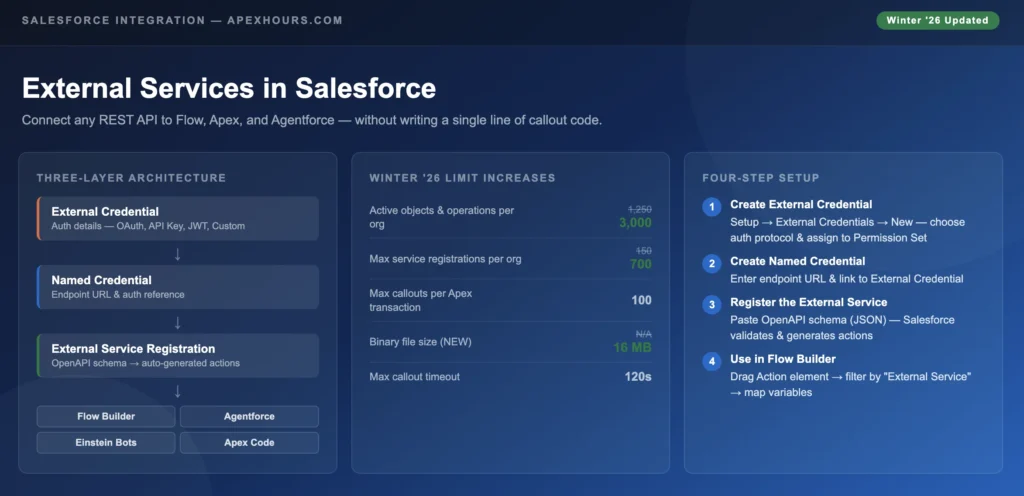Image resolution: width=1024 pixels, height=496 pixels.
Task: Click the arrow below External Credential card
Action: (x=178, y=254)
